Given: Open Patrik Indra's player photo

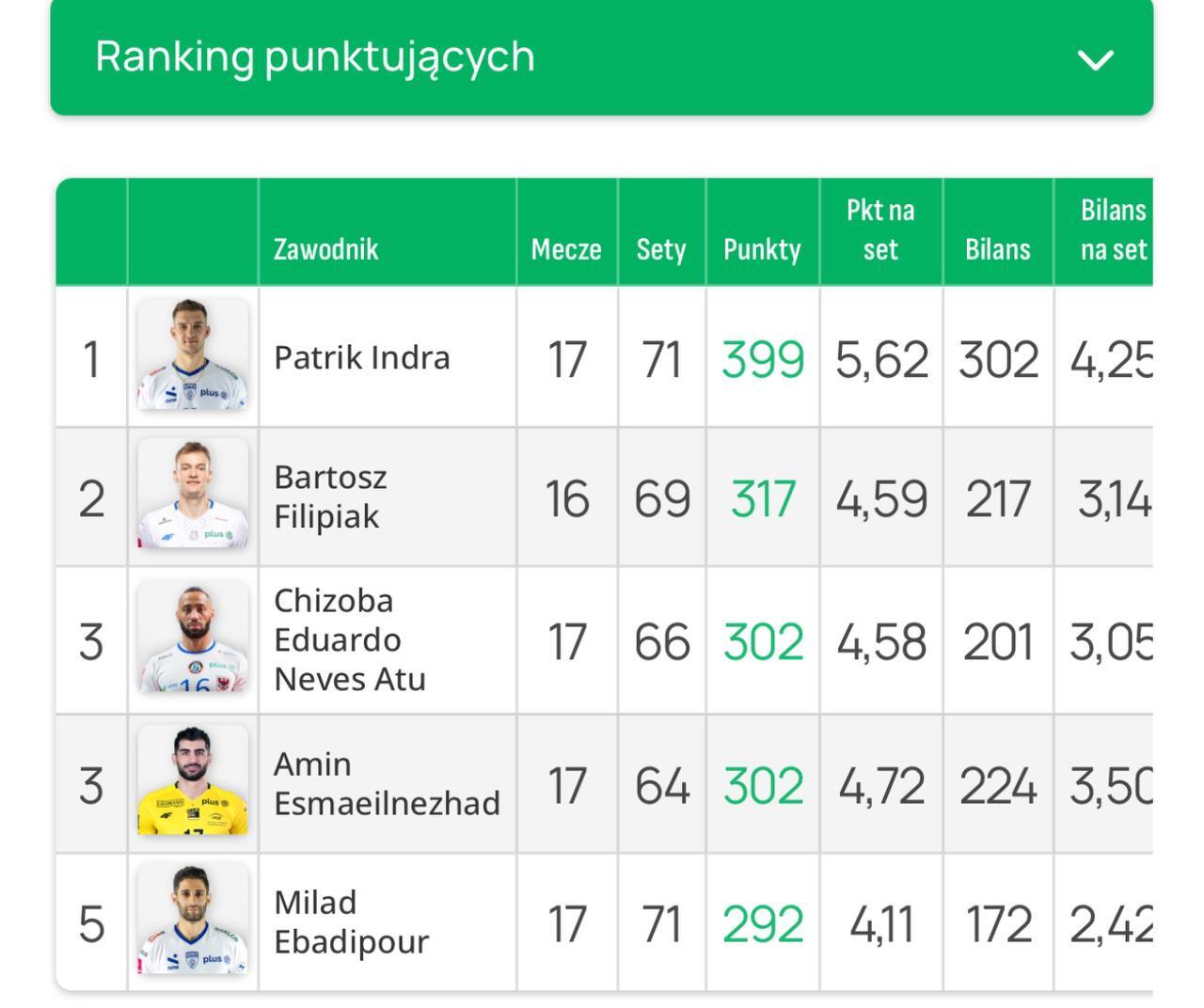Looking at the screenshot, I should click(x=193, y=354).
